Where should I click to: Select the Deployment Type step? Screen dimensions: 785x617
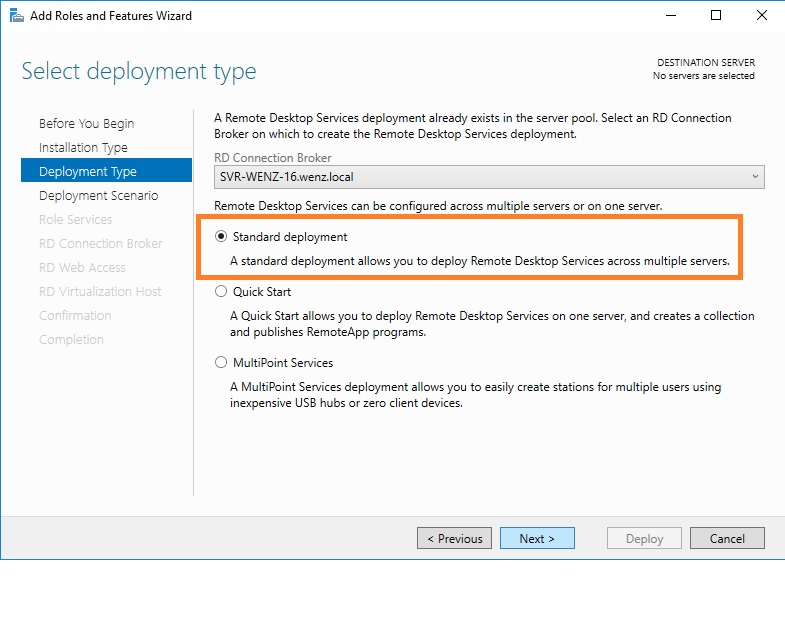point(106,170)
